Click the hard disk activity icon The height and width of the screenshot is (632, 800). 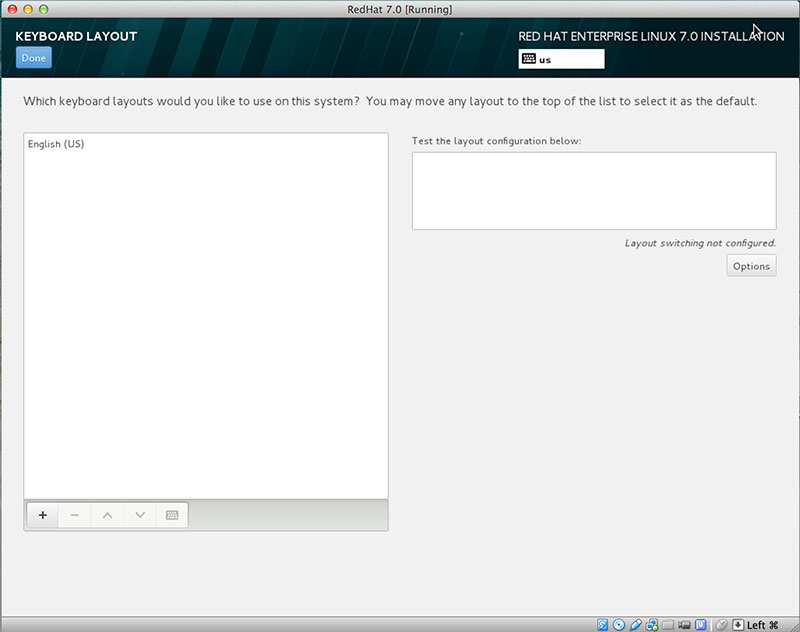[603, 625]
